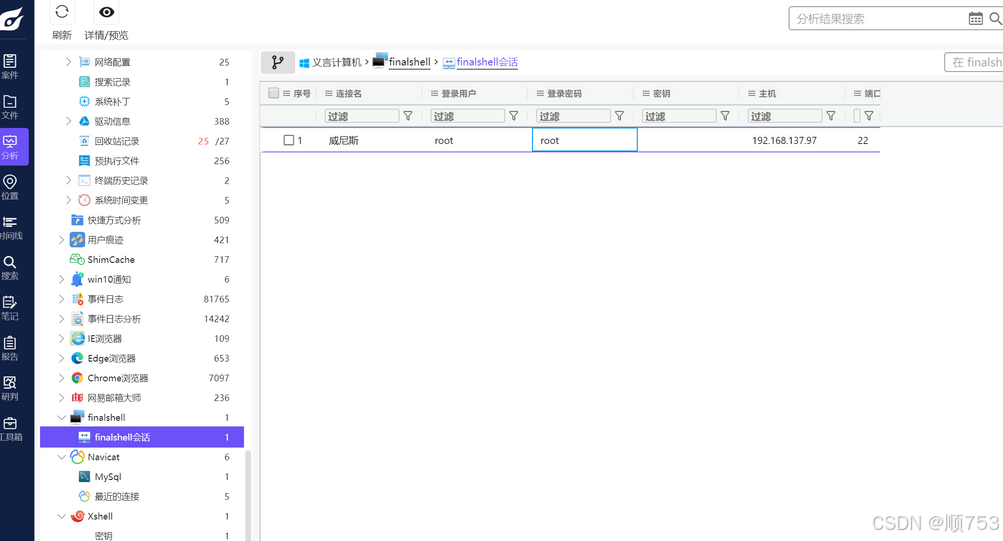
Task: Select the 分析 sidebar section
Action: pos(12,147)
